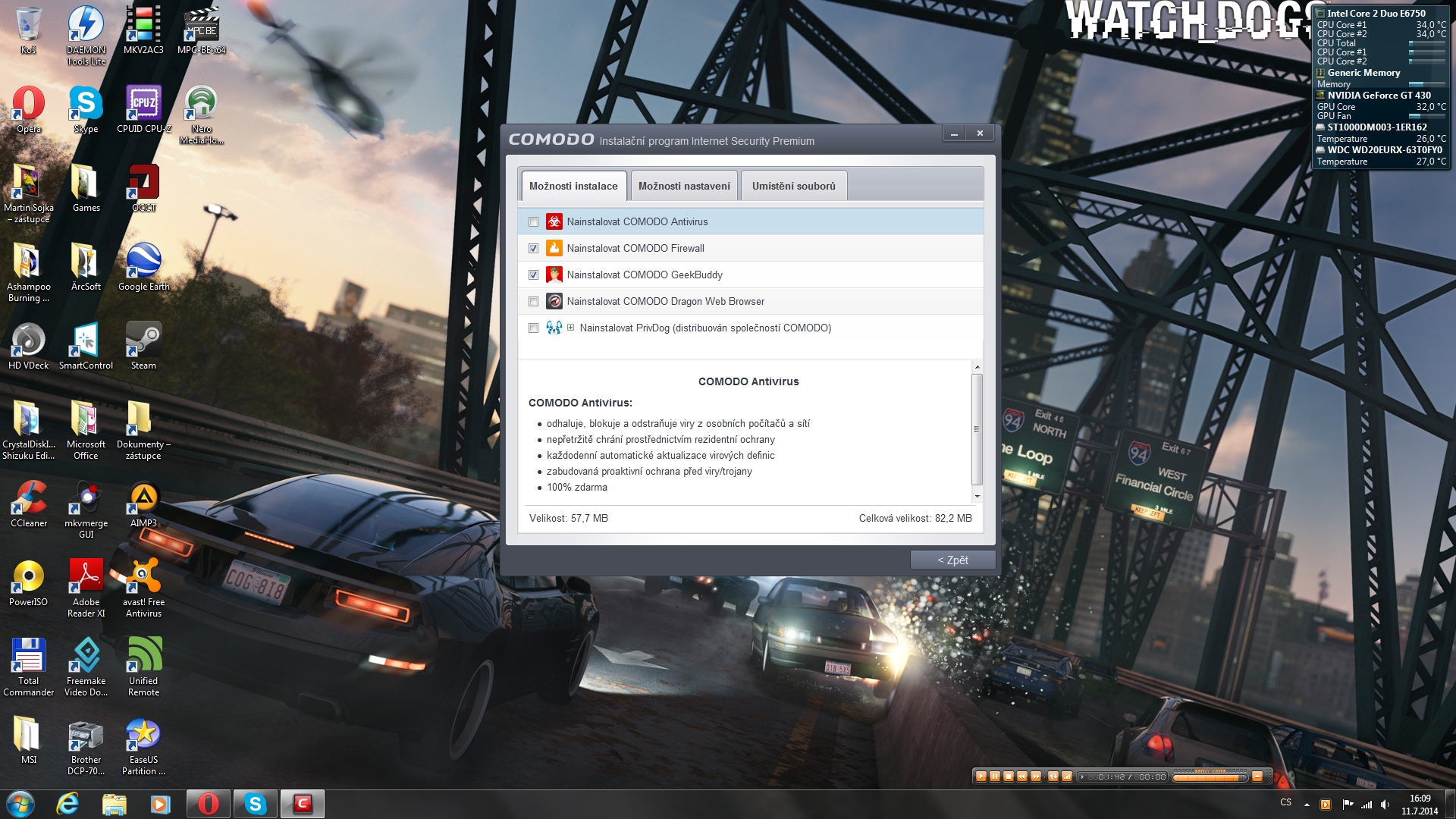This screenshot has width=1456, height=819.
Task: Switch to Možnosti nastavení tab
Action: 684,187
